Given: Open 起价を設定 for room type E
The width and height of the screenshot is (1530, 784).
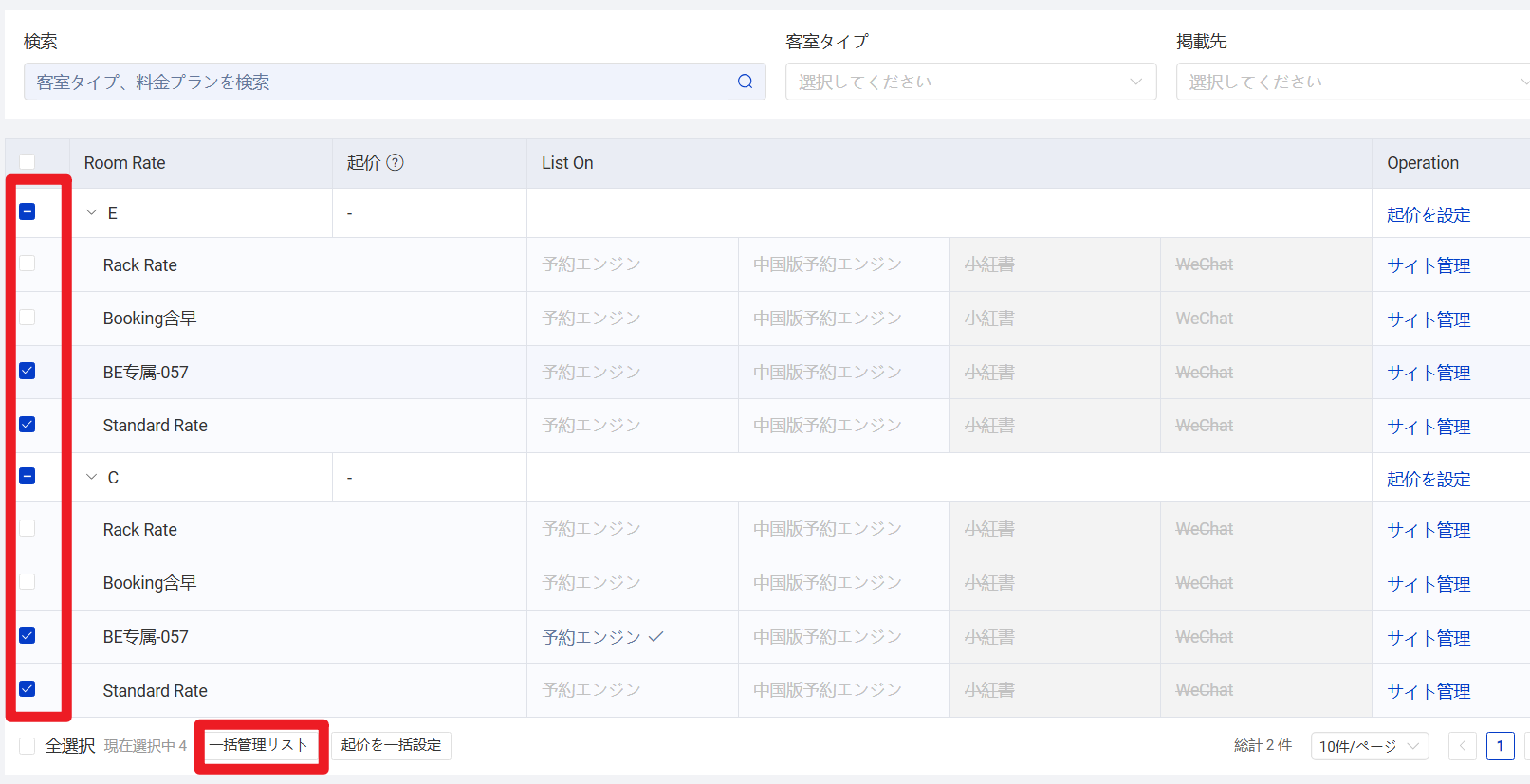Looking at the screenshot, I should pyautogui.click(x=1429, y=214).
